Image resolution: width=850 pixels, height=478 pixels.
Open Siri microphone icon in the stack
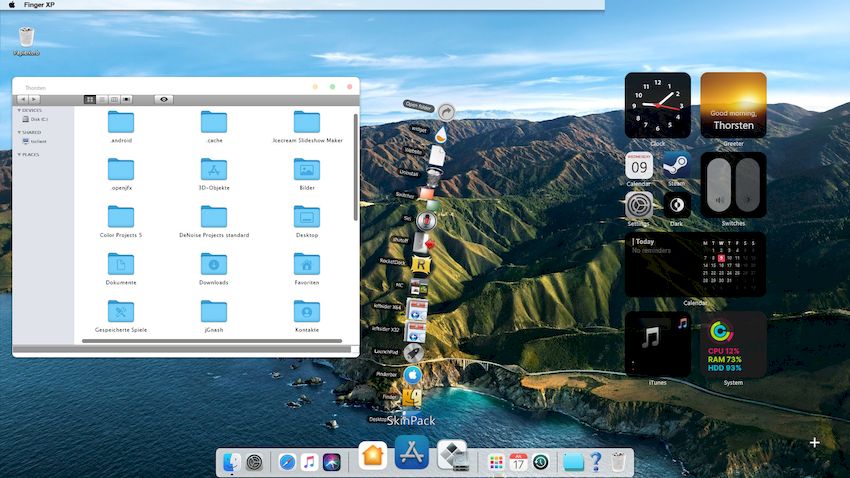click(427, 221)
